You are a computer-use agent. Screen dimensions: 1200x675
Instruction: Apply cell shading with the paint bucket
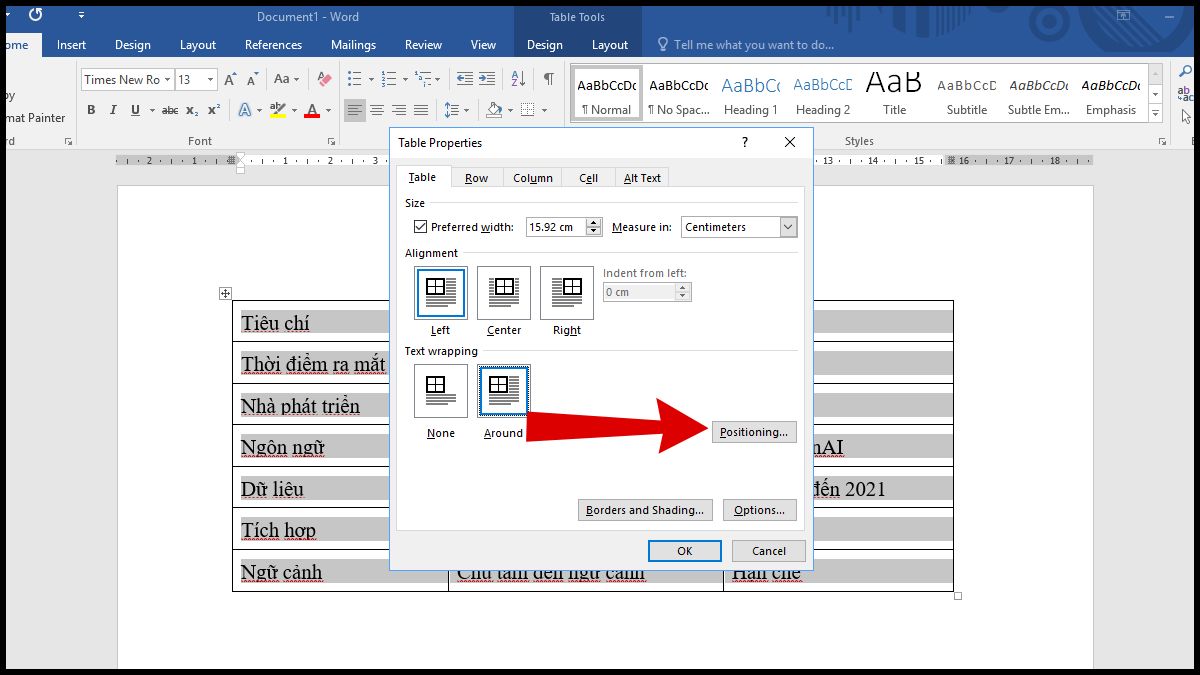[493, 110]
